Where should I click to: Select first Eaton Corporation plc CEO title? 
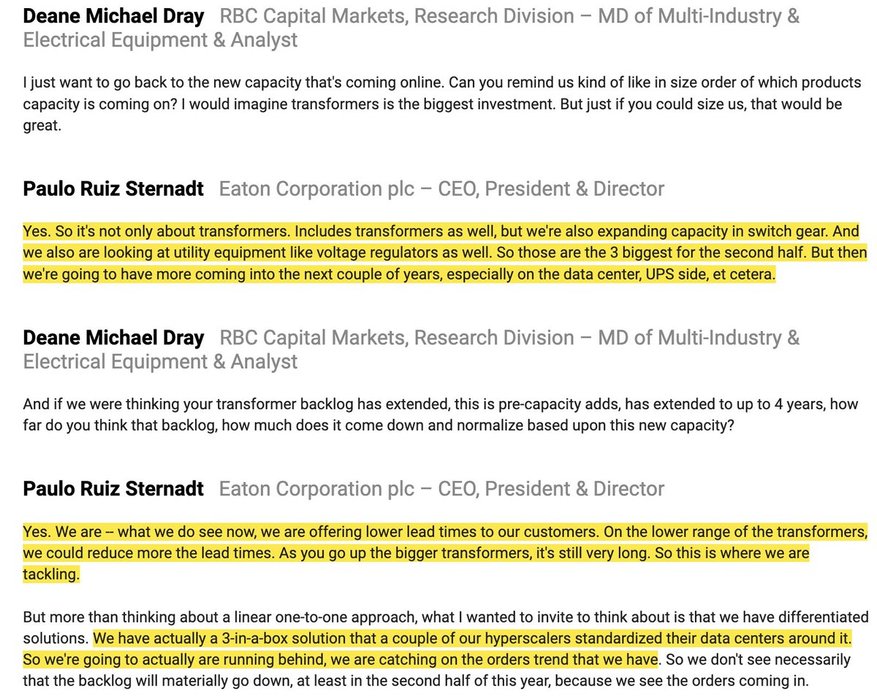click(442, 189)
